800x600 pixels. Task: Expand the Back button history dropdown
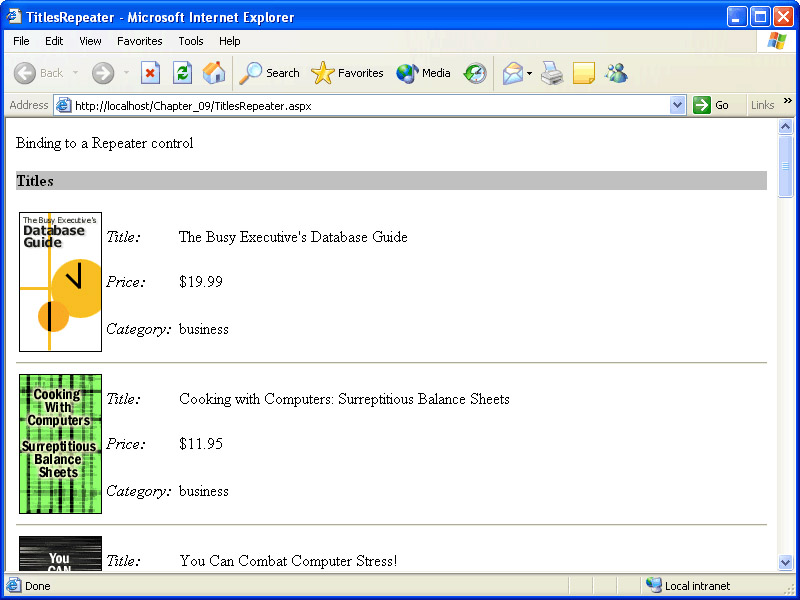tap(75, 73)
